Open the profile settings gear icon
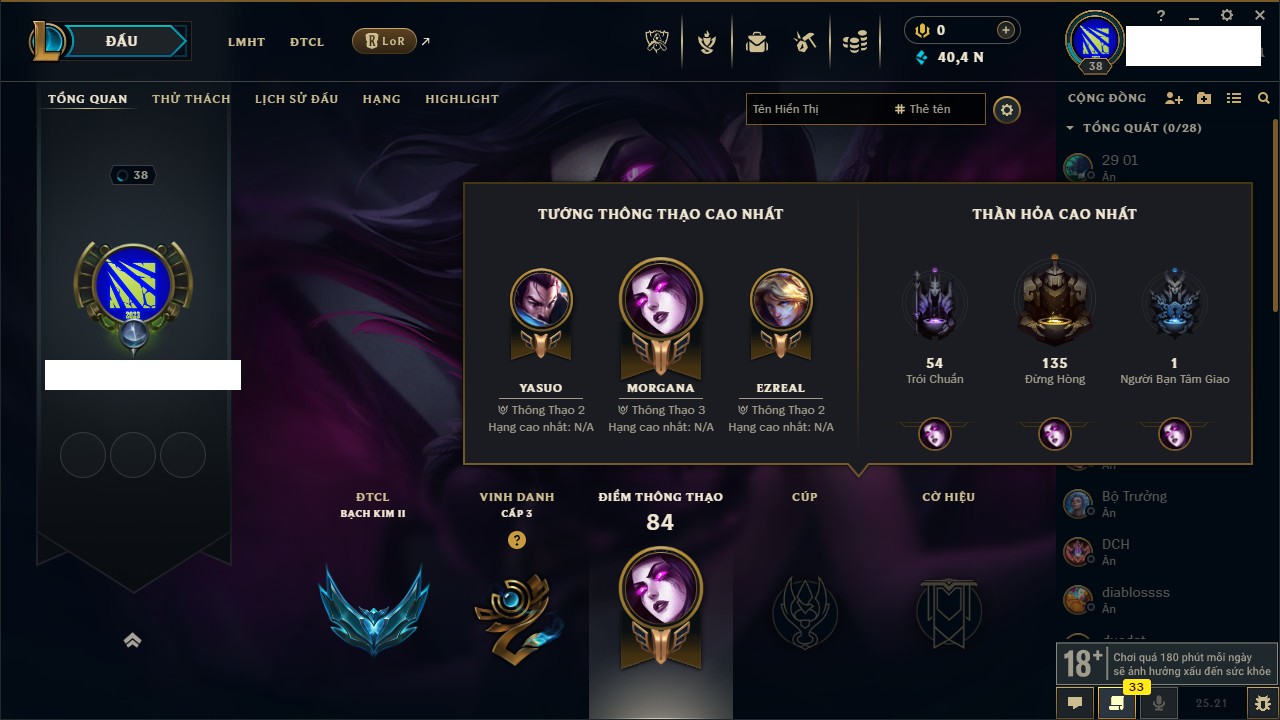The width and height of the screenshot is (1280, 720). click(x=1007, y=109)
